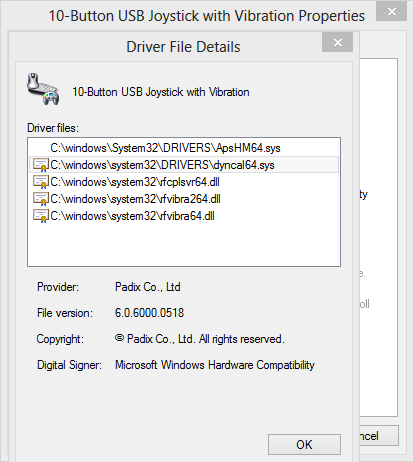Select the rfvibra264.dll driver file
414x462 pixels.
(x=135, y=199)
